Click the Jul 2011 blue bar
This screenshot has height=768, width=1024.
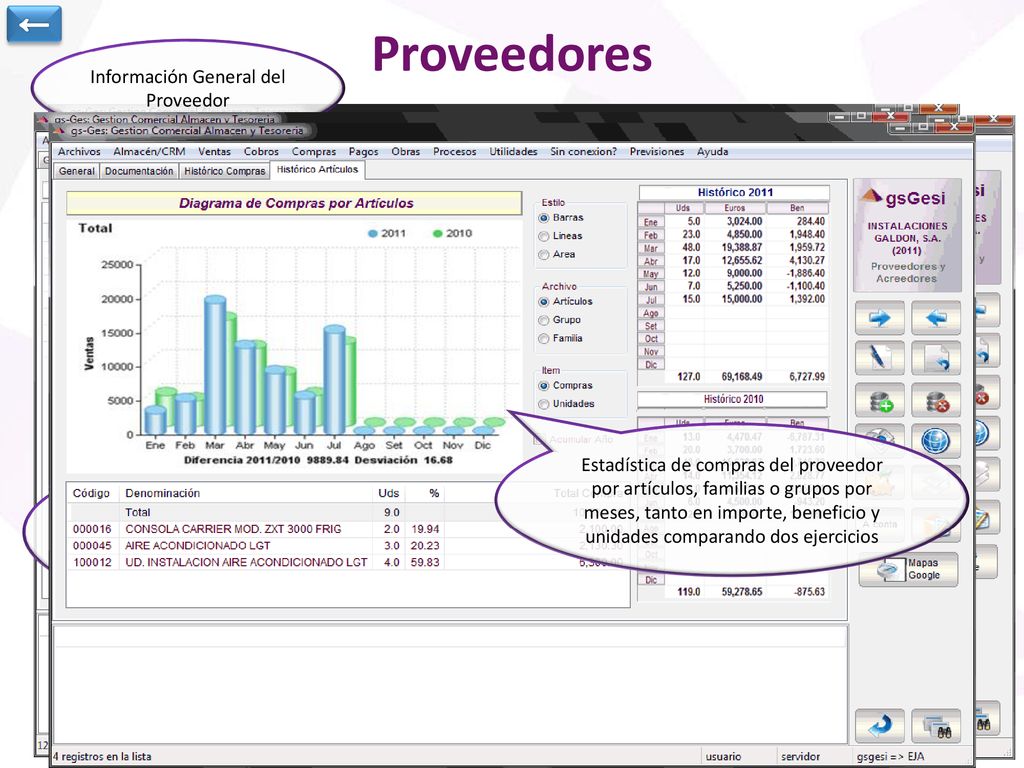pyautogui.click(x=334, y=379)
